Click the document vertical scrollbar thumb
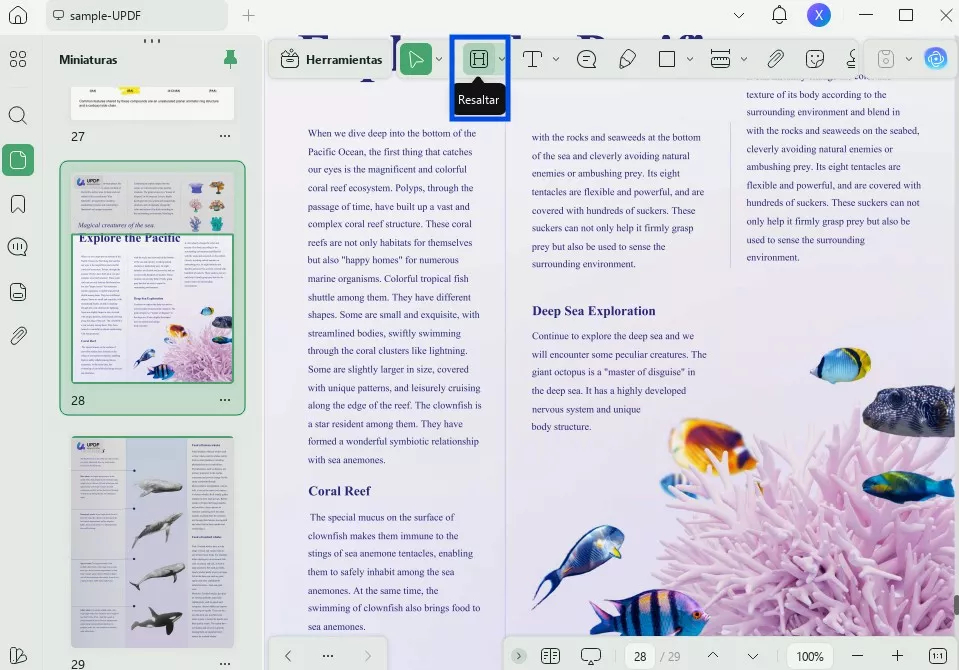The width and height of the screenshot is (959, 670). click(x=955, y=605)
